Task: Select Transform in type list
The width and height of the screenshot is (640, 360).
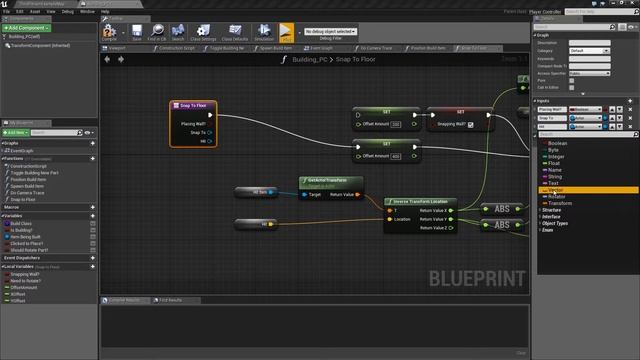Action: coord(560,203)
